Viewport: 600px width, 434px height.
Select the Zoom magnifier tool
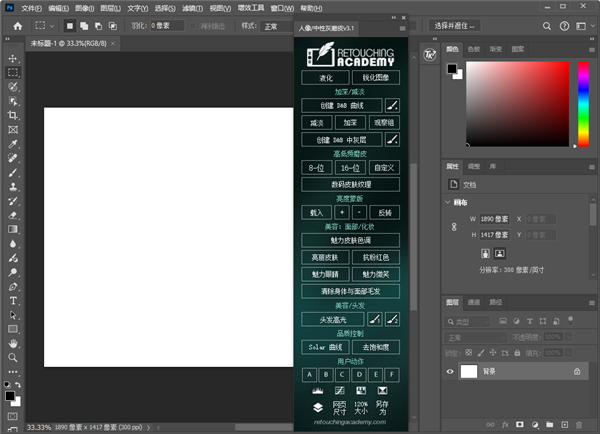(x=13, y=357)
